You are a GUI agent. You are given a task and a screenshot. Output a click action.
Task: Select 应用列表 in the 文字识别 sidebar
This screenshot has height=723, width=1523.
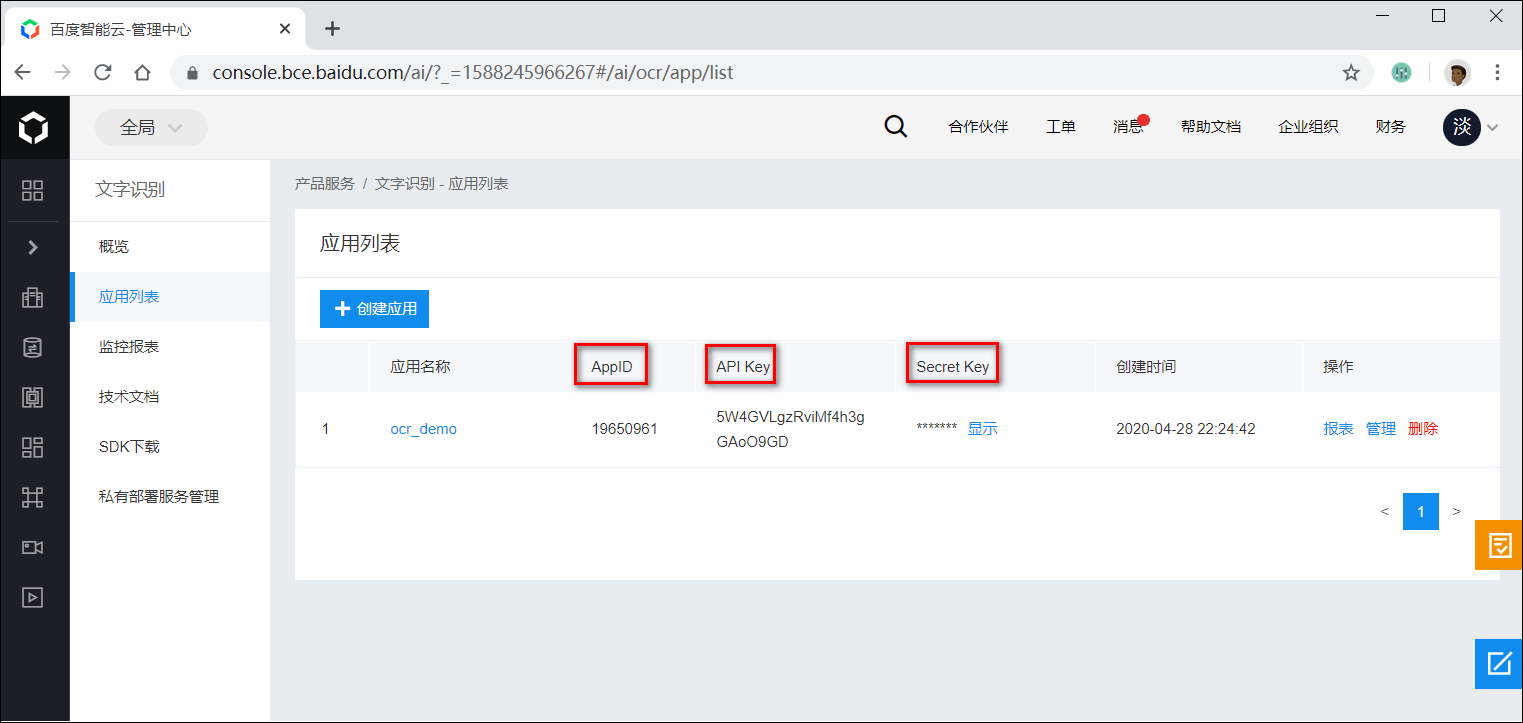(x=170, y=297)
